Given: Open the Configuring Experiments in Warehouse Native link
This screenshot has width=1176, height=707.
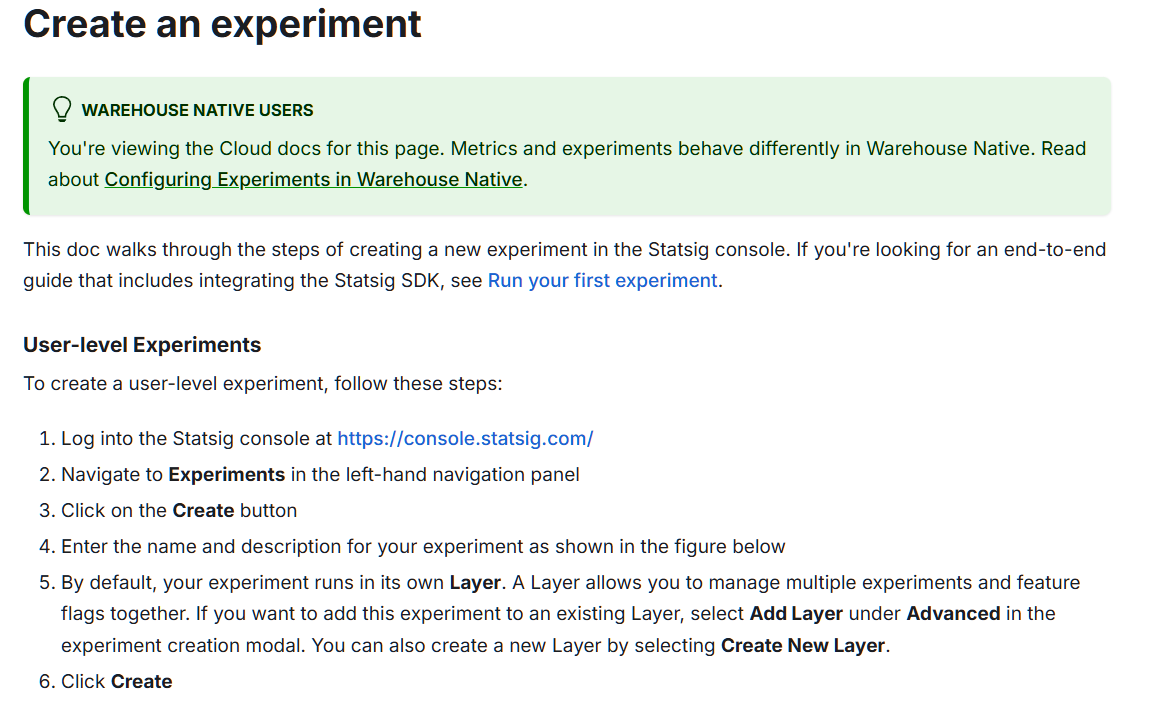Looking at the screenshot, I should click(x=314, y=180).
